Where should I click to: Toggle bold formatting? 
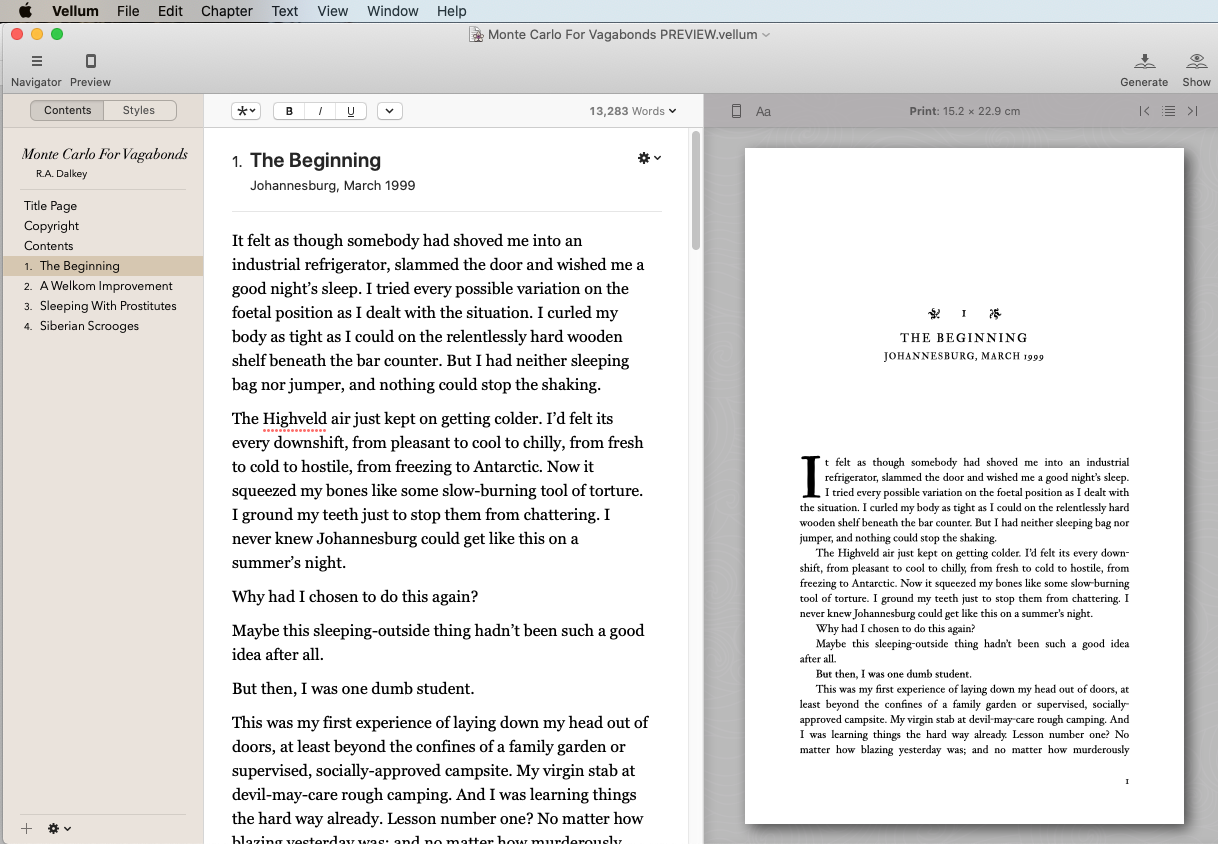click(x=288, y=111)
